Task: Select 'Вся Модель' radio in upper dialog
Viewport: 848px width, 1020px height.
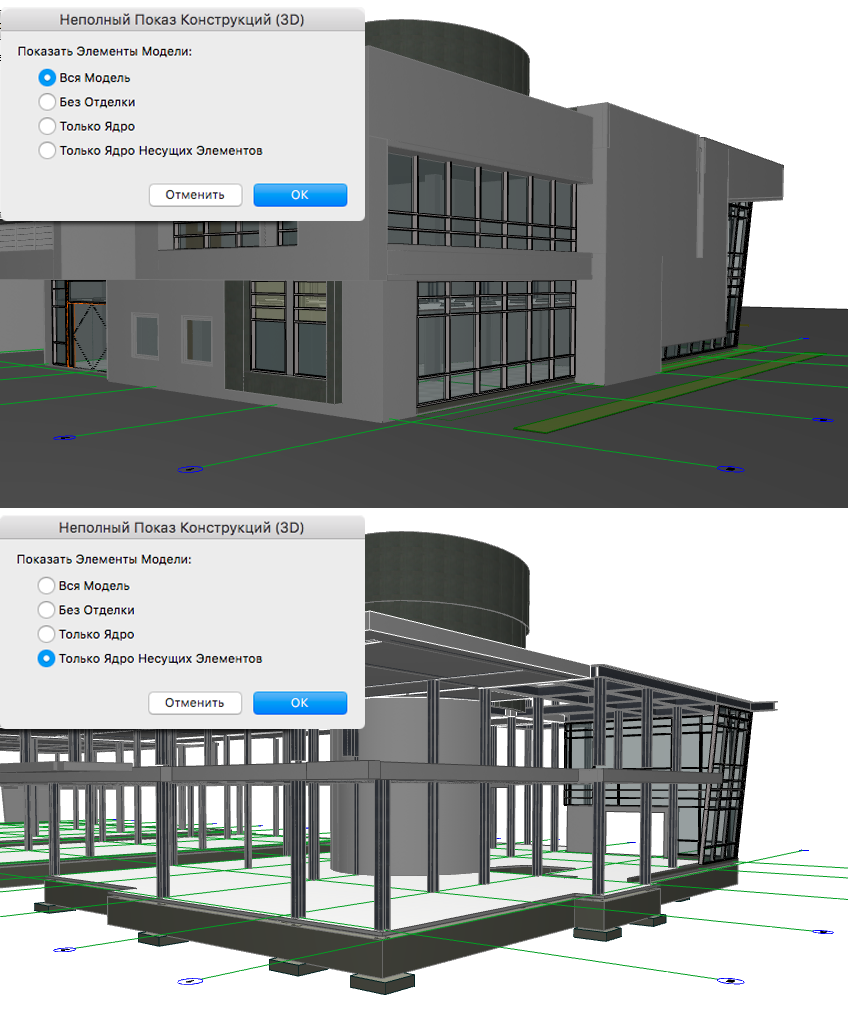Action: tap(47, 78)
